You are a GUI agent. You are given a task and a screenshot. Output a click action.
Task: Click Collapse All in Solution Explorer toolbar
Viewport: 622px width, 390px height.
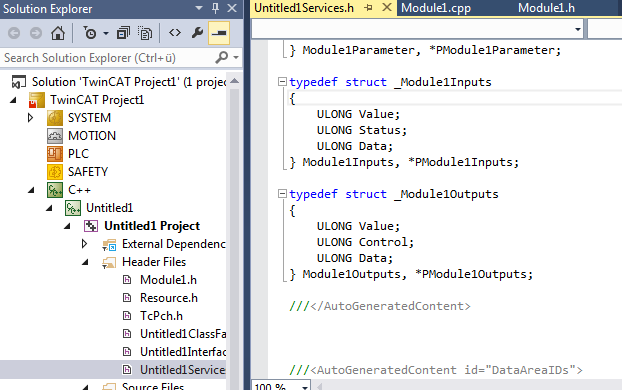point(123,33)
